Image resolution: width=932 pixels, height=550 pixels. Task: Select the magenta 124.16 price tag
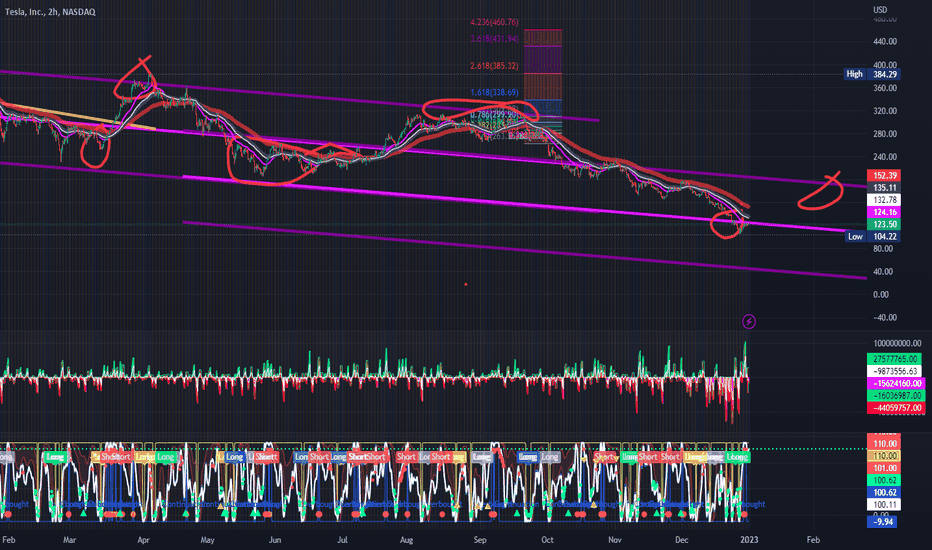tap(884, 212)
